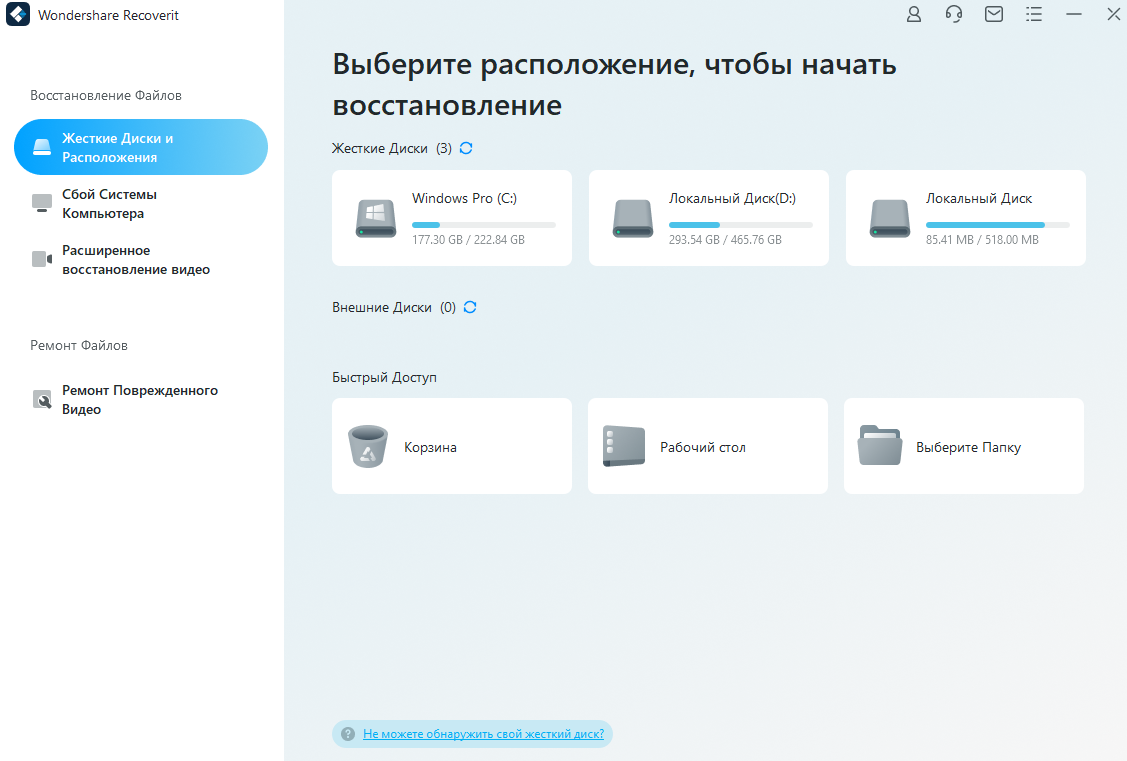Click the headset support icon
Image resolution: width=1127 pixels, height=761 pixels.
point(954,14)
